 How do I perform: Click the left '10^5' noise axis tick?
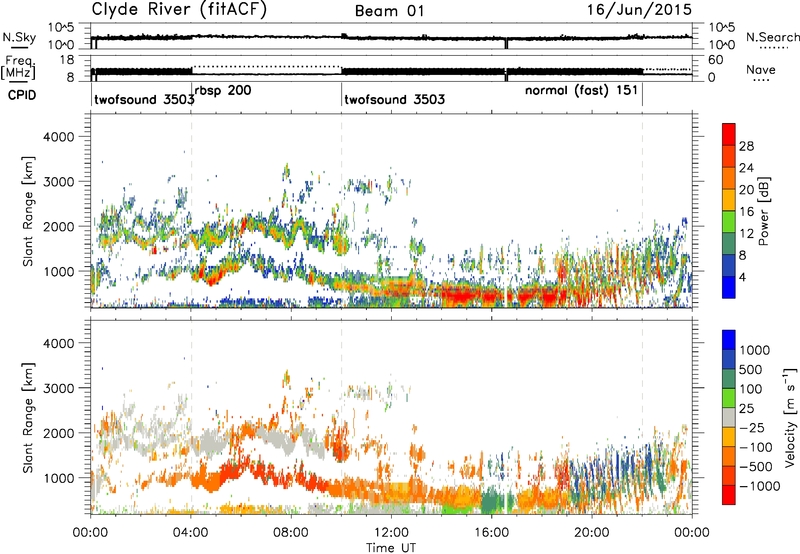[x=61, y=28]
